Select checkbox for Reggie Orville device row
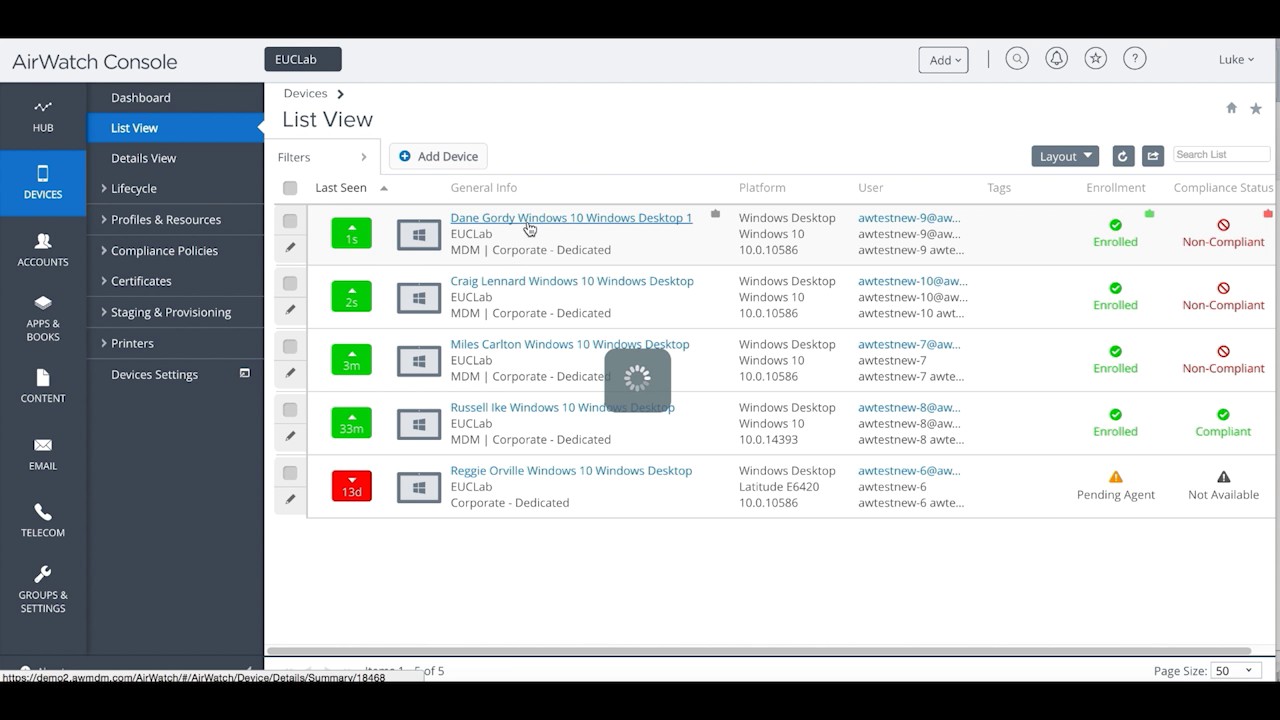This screenshot has height=720, width=1280. [290, 473]
